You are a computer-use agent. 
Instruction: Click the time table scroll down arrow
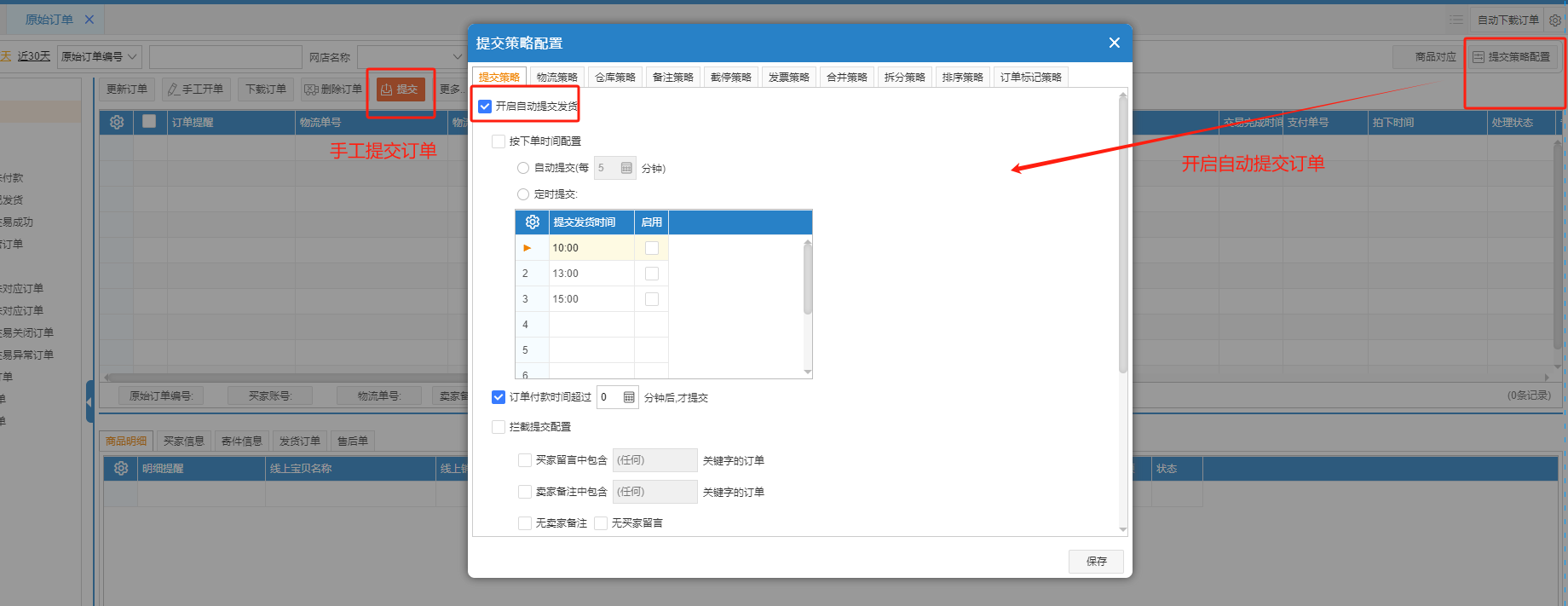coord(808,372)
